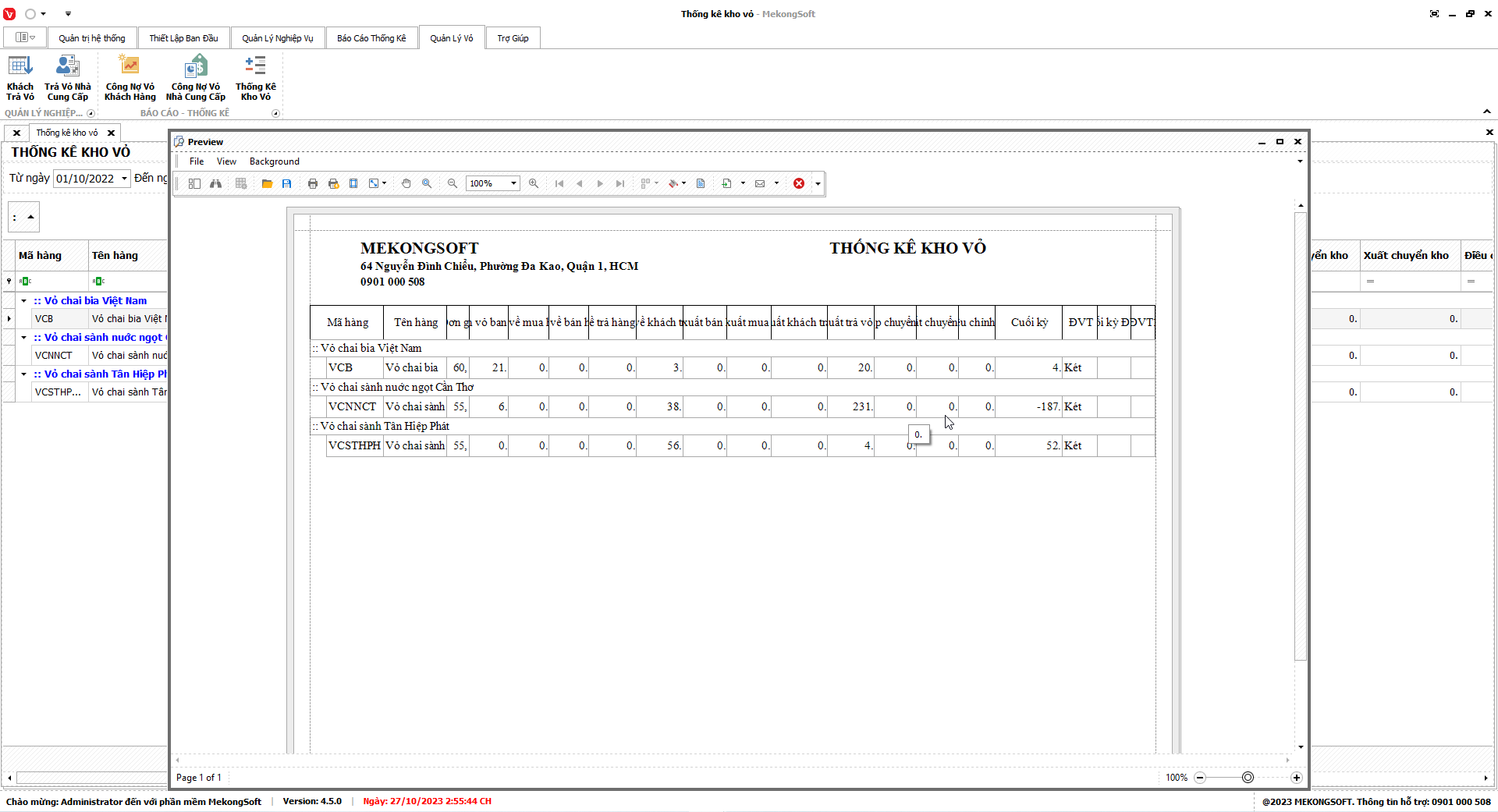Go to previous page of preview

coord(580,183)
